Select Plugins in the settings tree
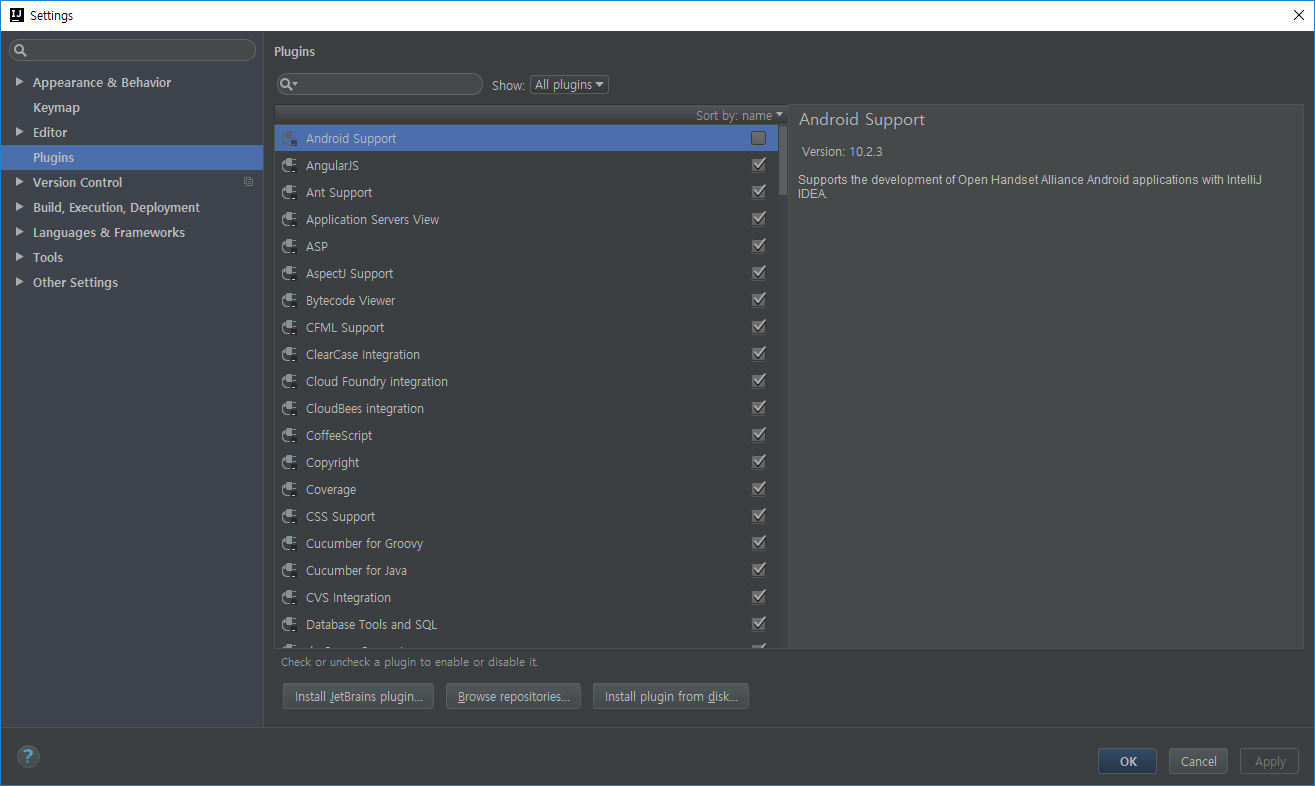The image size is (1315, 786). [x=132, y=157]
